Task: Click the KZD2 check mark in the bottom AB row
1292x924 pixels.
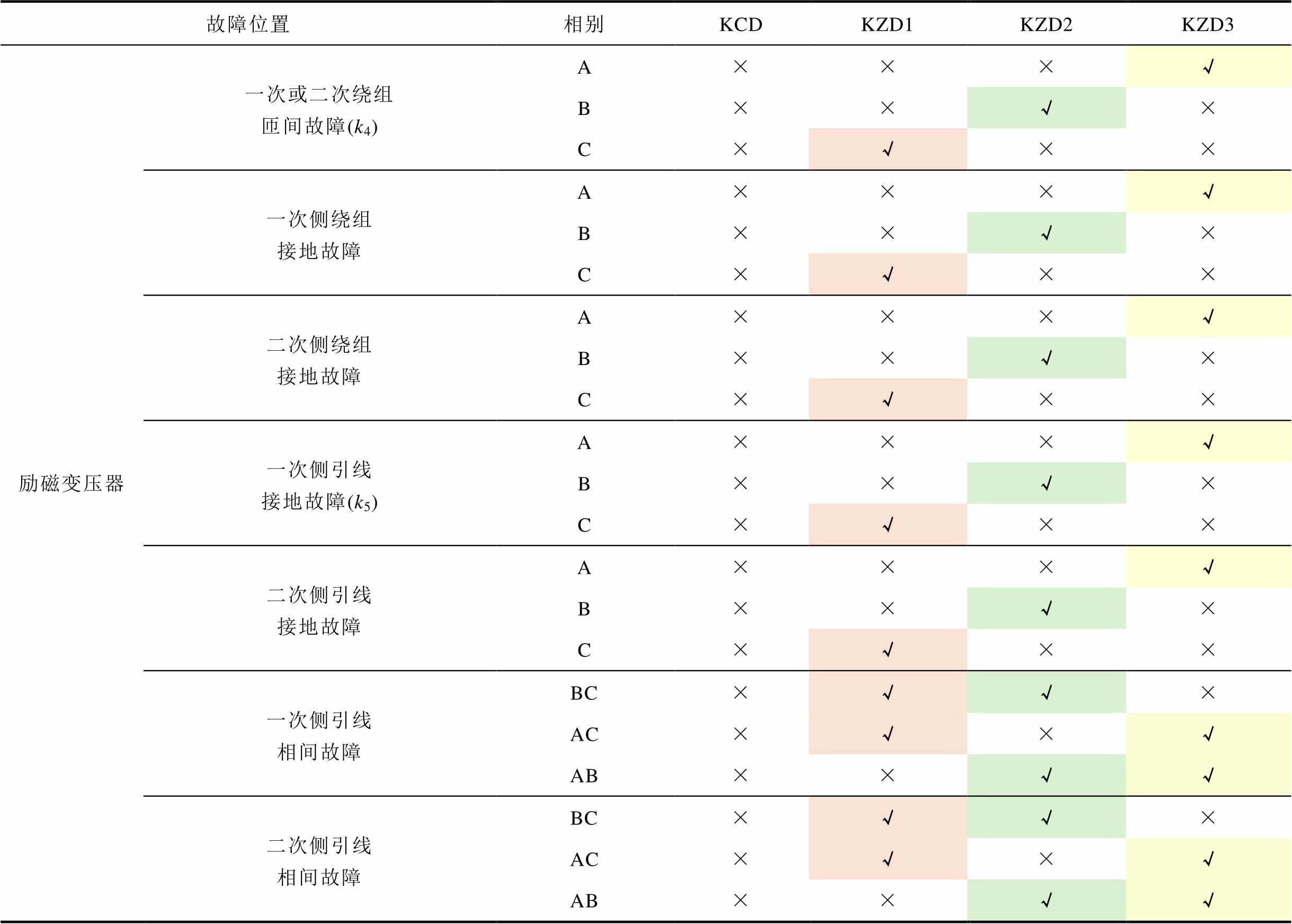Action: tap(1046, 900)
